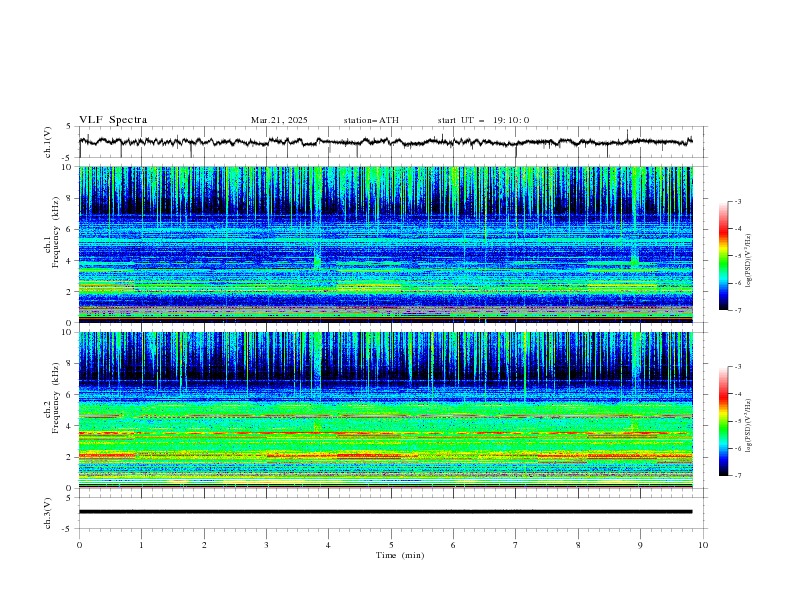
Task: Click time axis tick label "1"
Action: click(x=142, y=545)
